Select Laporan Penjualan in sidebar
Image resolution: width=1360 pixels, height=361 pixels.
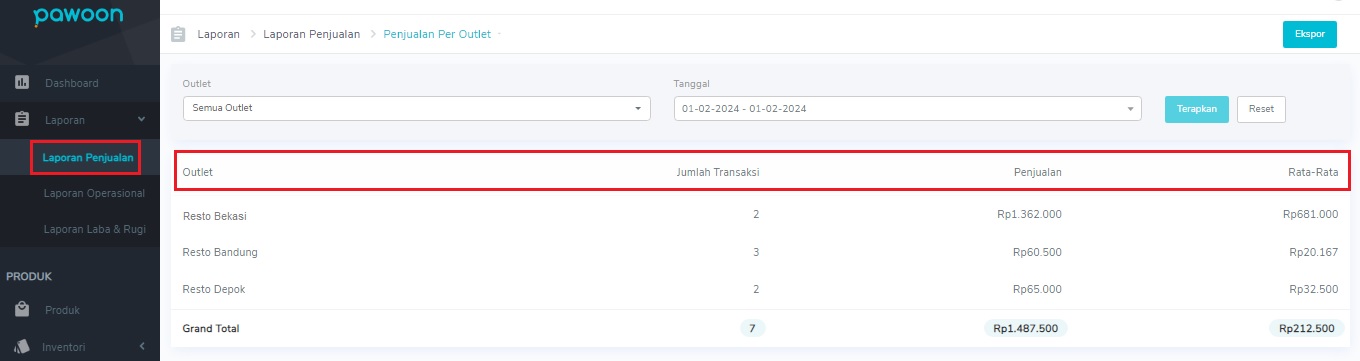click(88, 157)
